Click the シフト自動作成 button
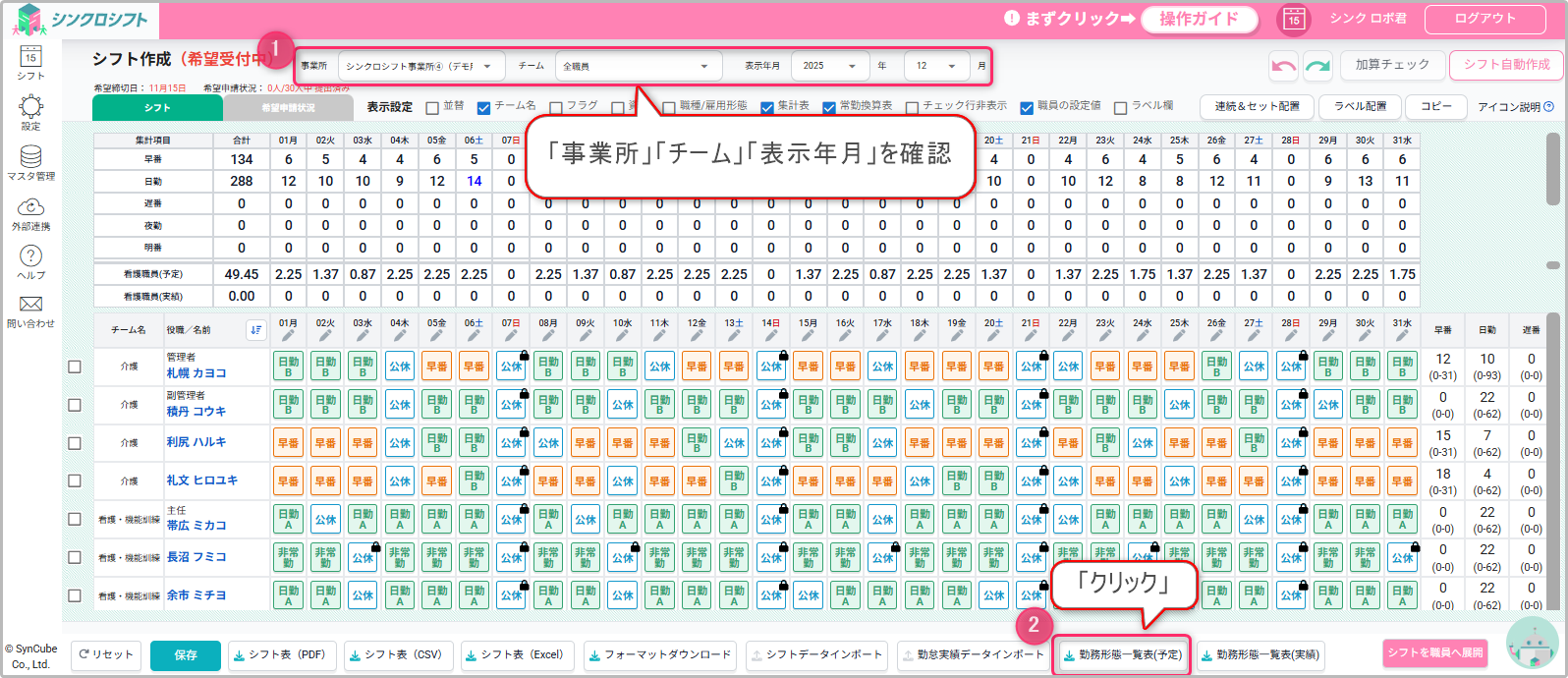The image size is (1568, 678). (1505, 65)
